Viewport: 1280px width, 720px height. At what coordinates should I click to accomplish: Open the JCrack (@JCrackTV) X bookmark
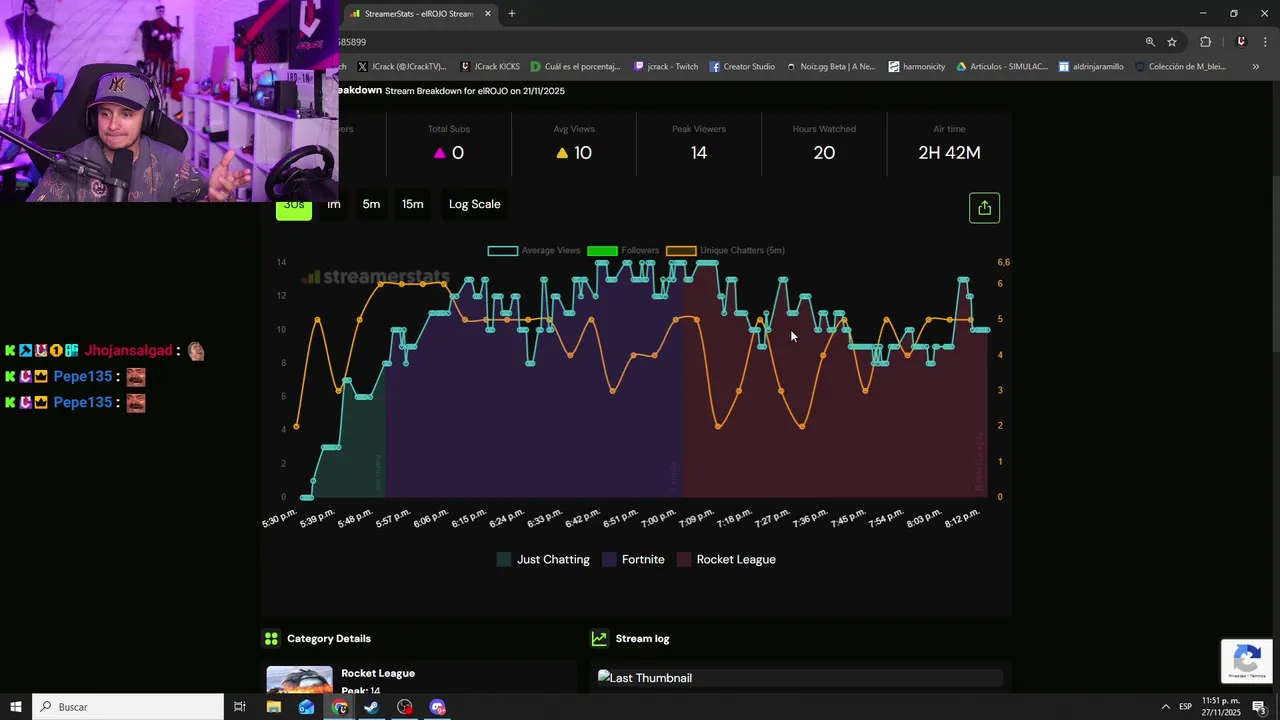tap(402, 67)
